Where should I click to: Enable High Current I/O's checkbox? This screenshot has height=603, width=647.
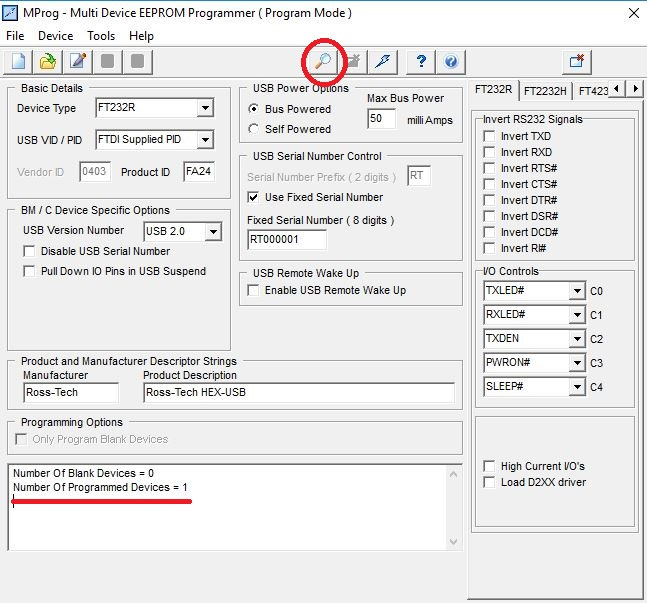tap(489, 466)
